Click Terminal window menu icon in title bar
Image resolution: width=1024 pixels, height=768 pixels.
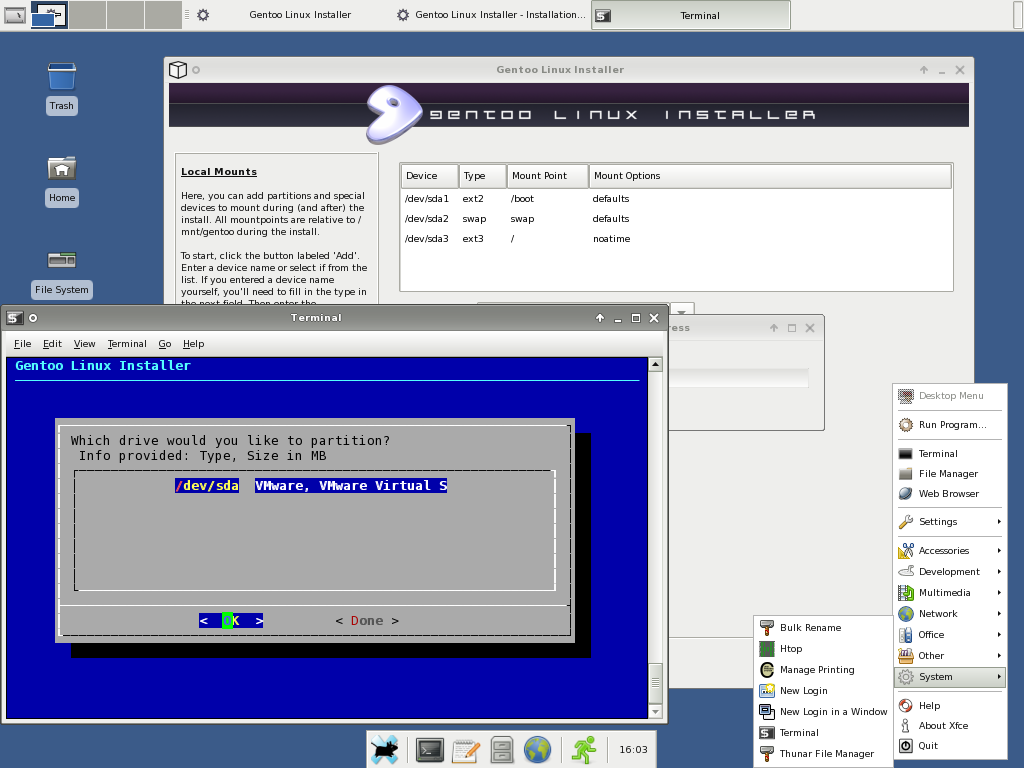coord(14,318)
